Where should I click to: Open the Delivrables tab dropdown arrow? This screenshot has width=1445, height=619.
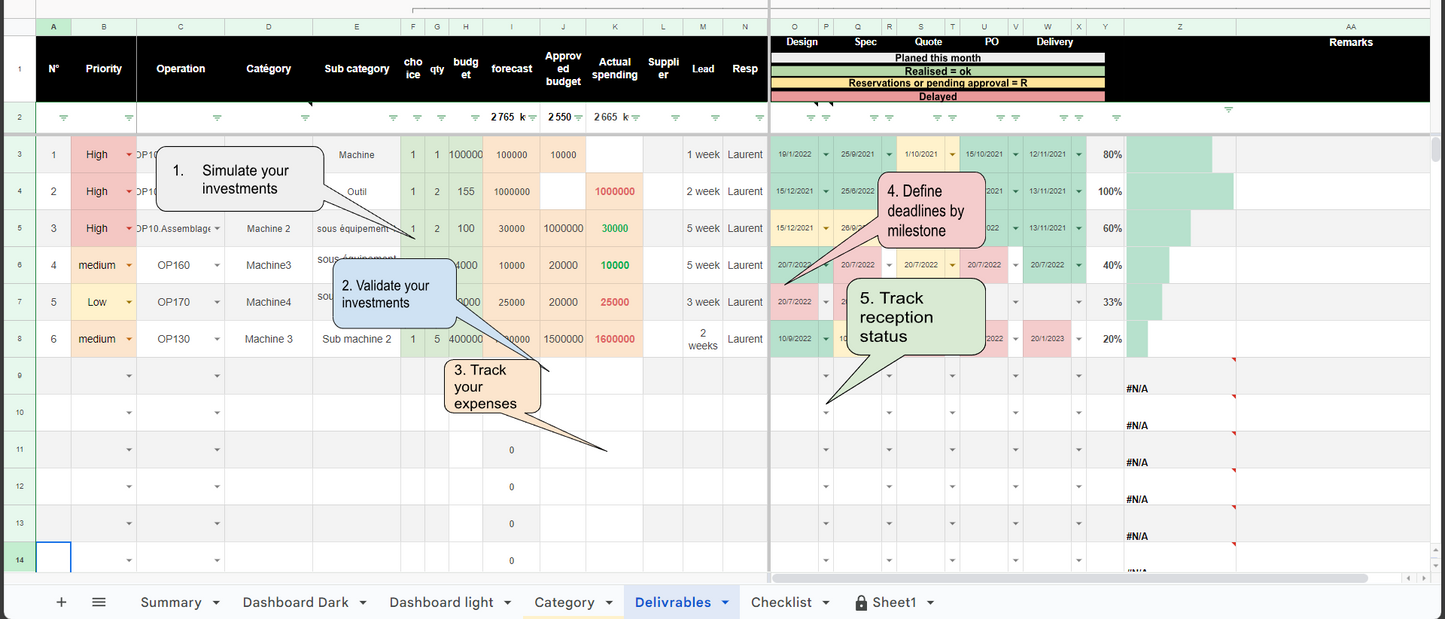click(725, 603)
